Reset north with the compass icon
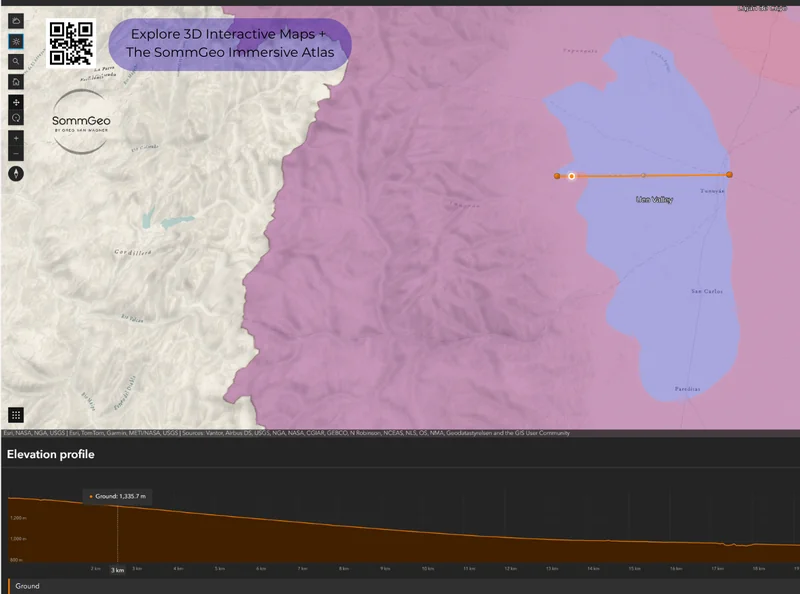800x594 pixels. [16, 173]
